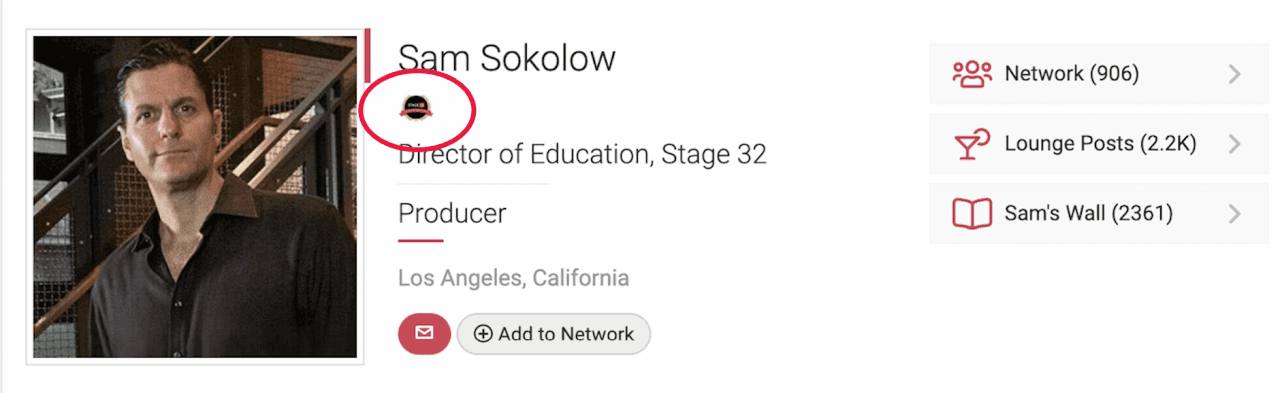Click Director of Education, Stage 32 text
This screenshot has height=393, width=1280.
point(582,155)
